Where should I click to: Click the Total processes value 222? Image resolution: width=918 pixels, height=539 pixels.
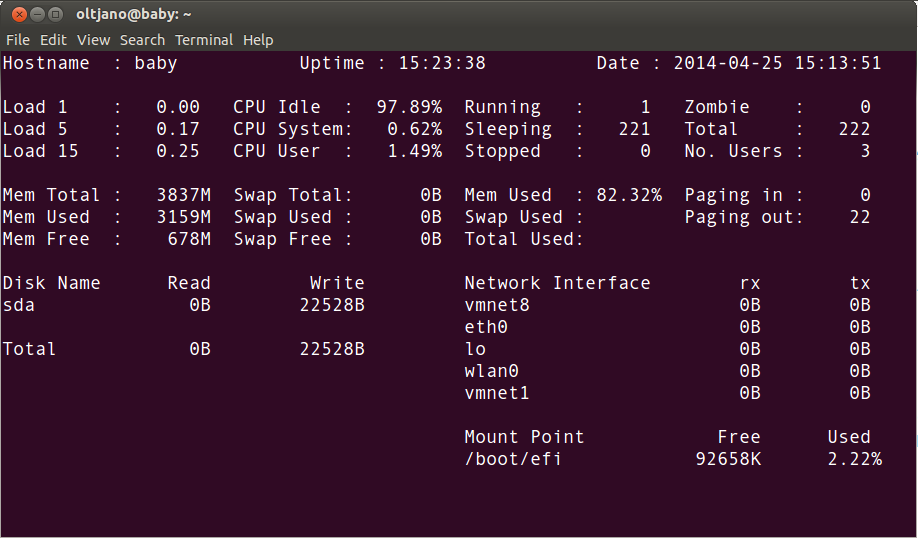[x=854, y=129]
